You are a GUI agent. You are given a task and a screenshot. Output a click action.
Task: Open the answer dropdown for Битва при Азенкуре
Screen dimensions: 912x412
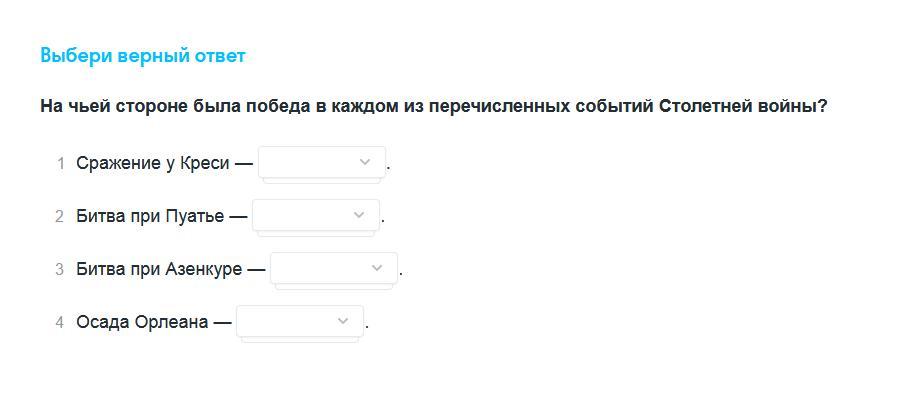333,268
